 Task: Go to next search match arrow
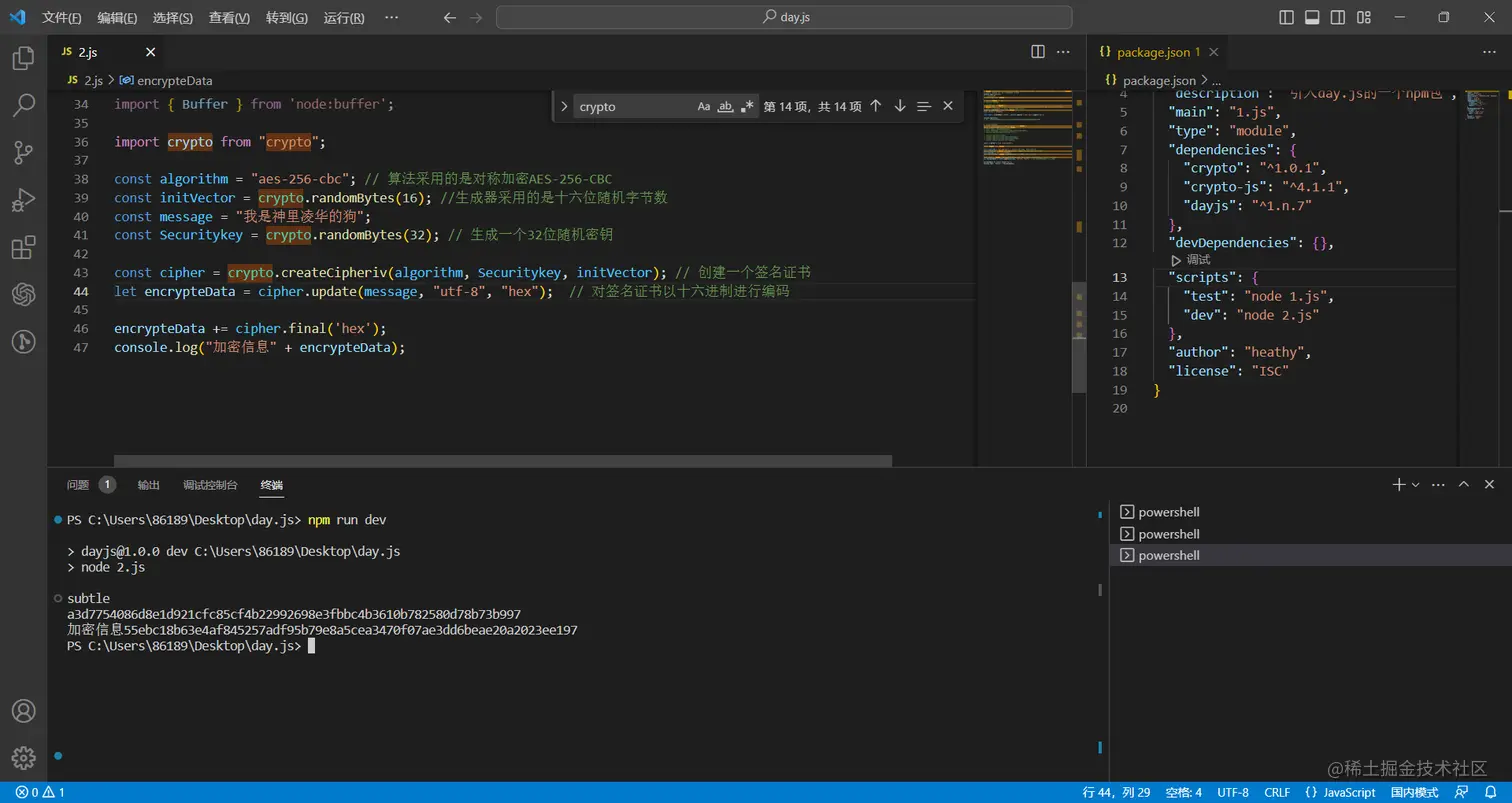900,106
